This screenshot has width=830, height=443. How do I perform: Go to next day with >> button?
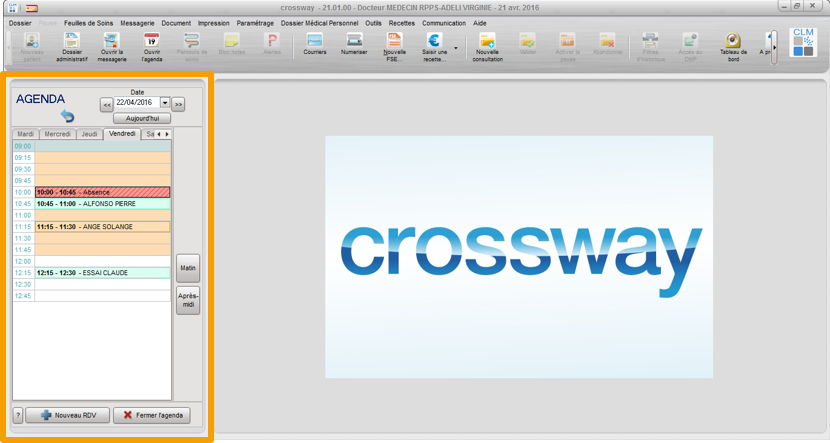[178, 105]
